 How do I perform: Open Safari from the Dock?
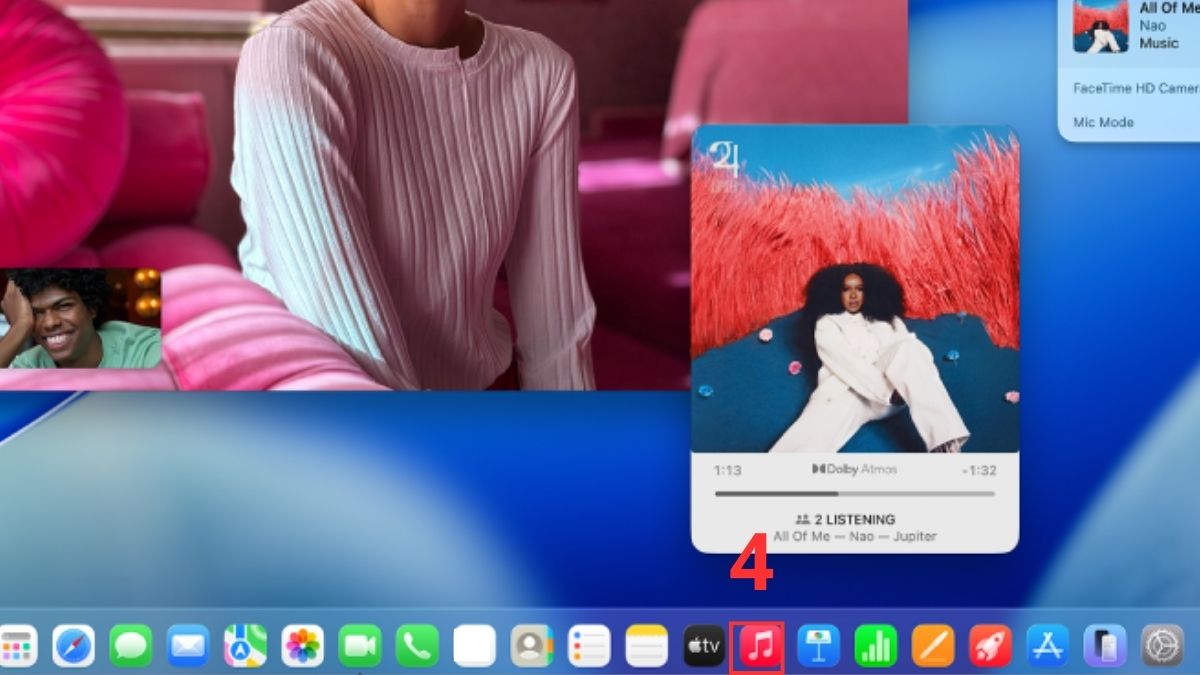click(75, 644)
